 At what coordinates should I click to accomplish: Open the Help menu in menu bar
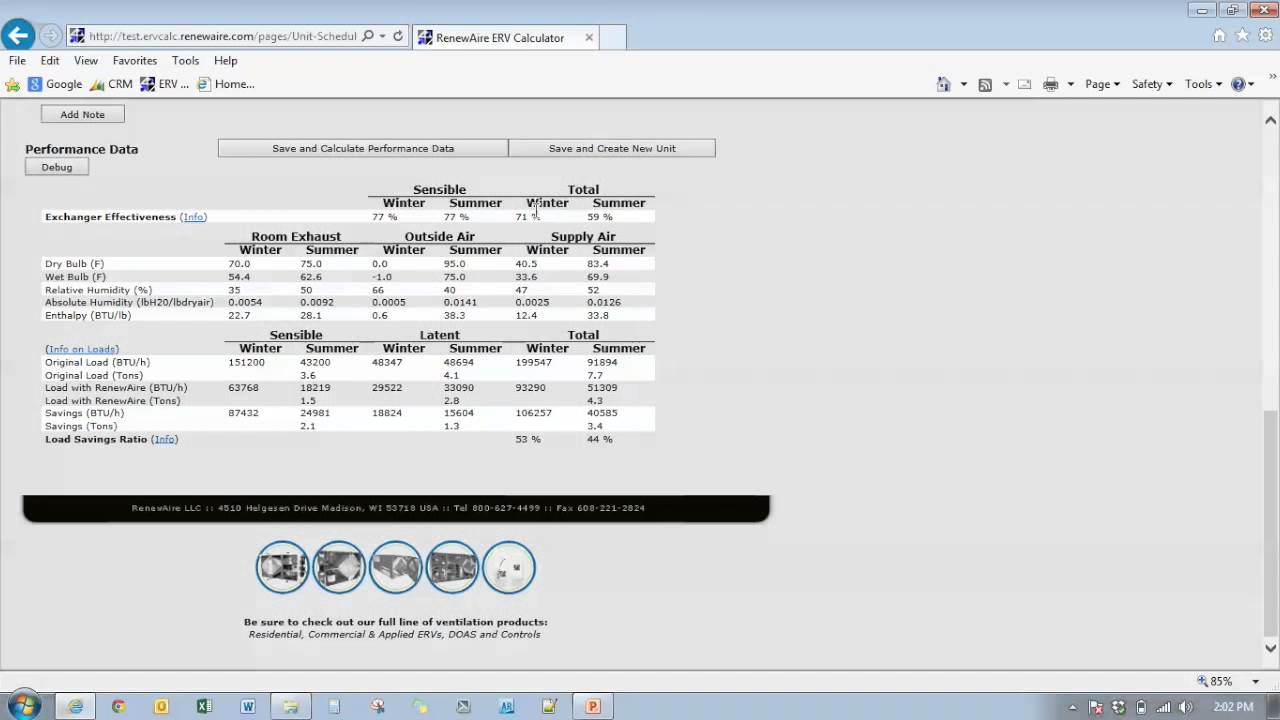225,60
